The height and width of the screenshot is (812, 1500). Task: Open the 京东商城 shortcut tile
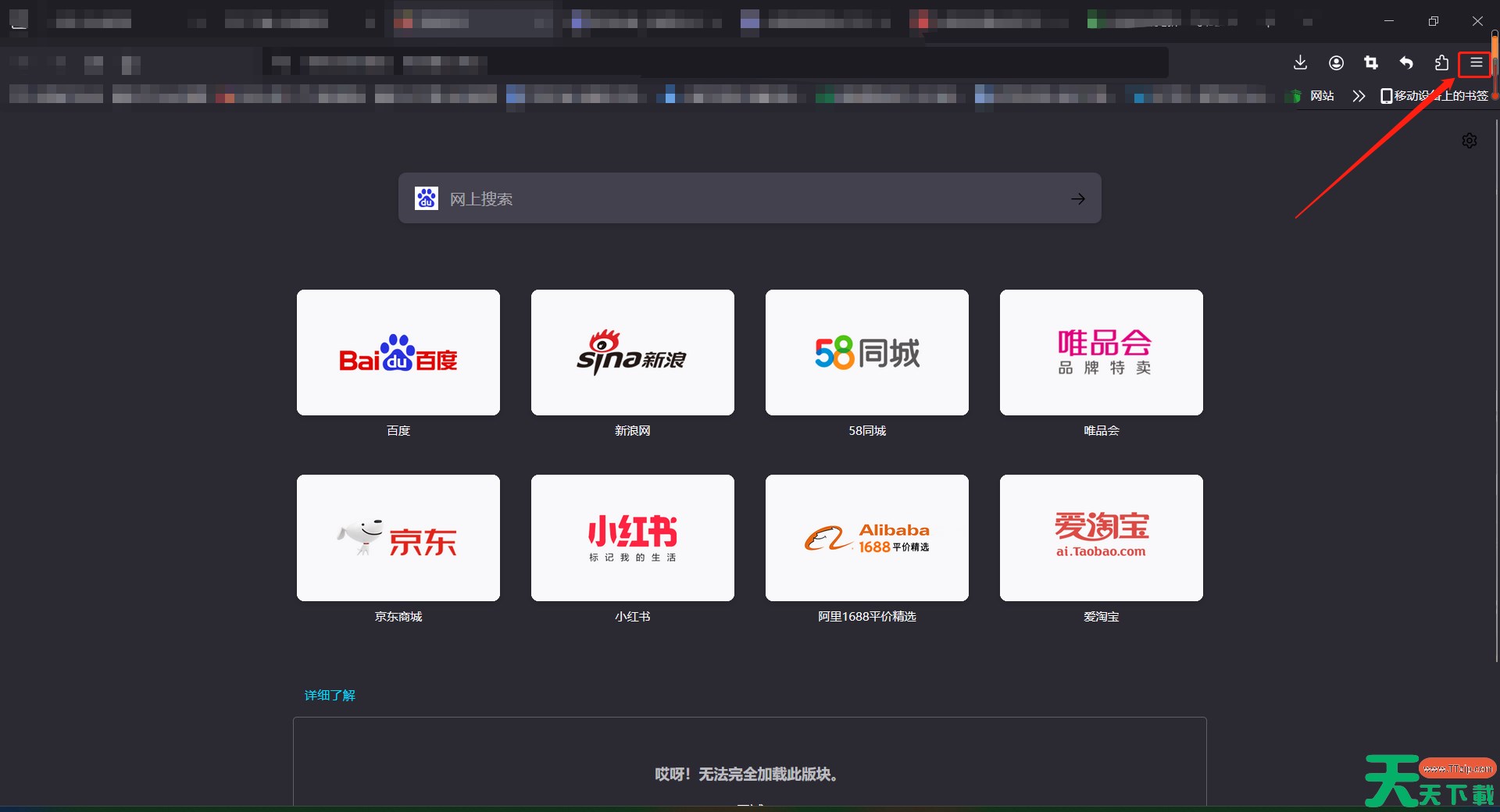pos(398,538)
